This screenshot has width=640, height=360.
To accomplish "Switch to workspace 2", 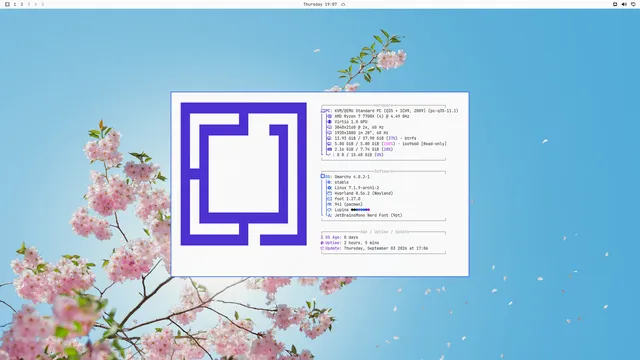I will pyautogui.click(x=22, y=4).
